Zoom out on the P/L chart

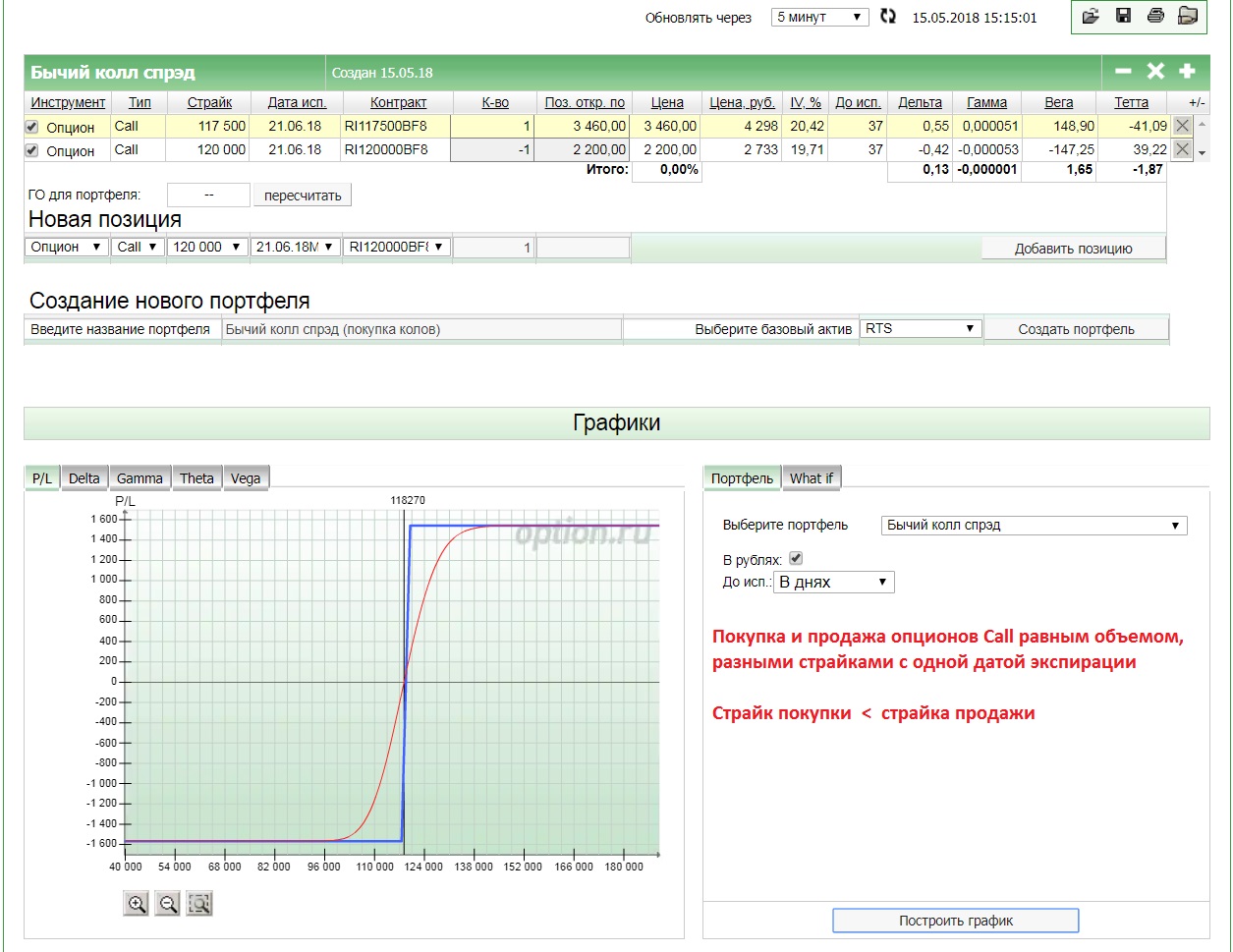tap(168, 904)
